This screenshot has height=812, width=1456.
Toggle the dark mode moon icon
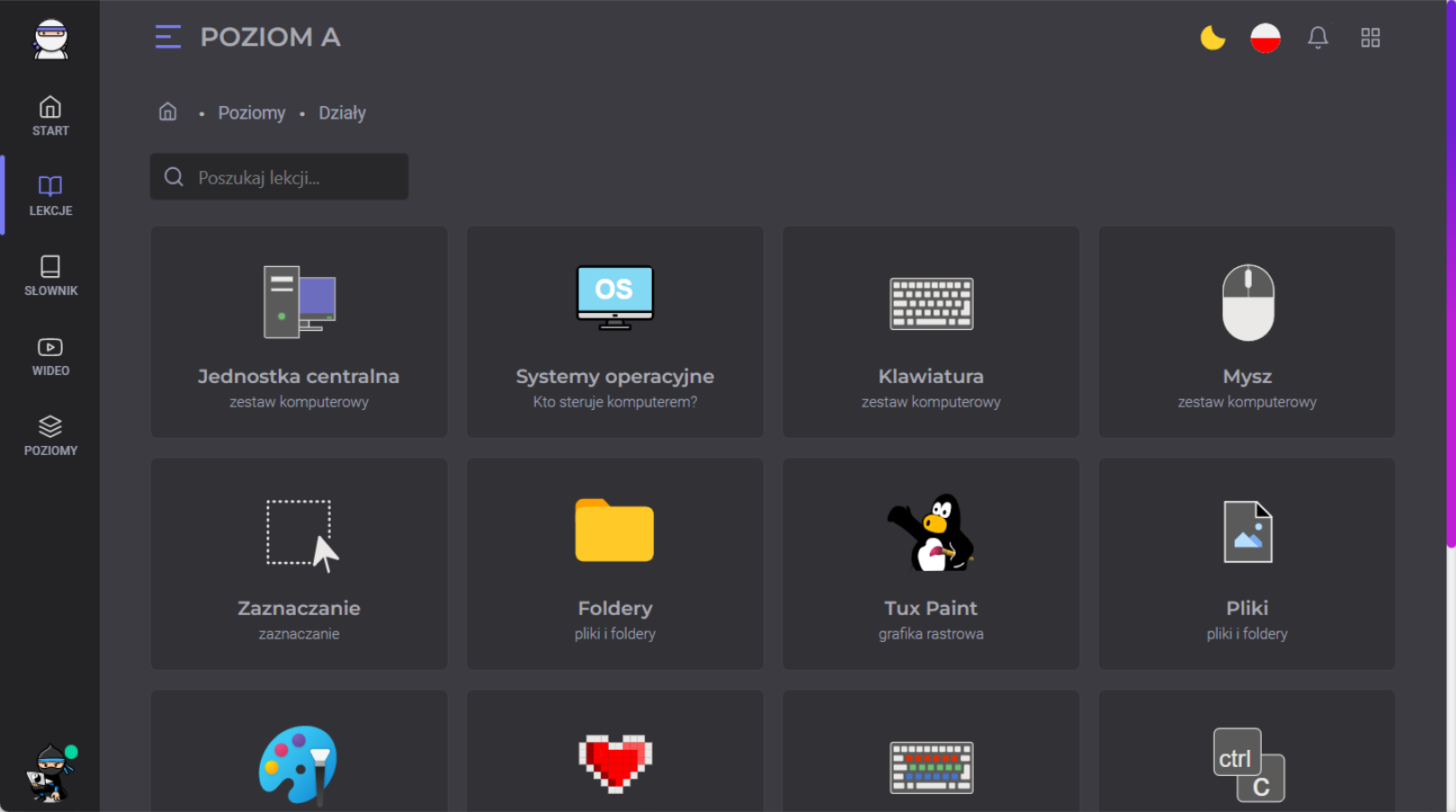click(1212, 38)
